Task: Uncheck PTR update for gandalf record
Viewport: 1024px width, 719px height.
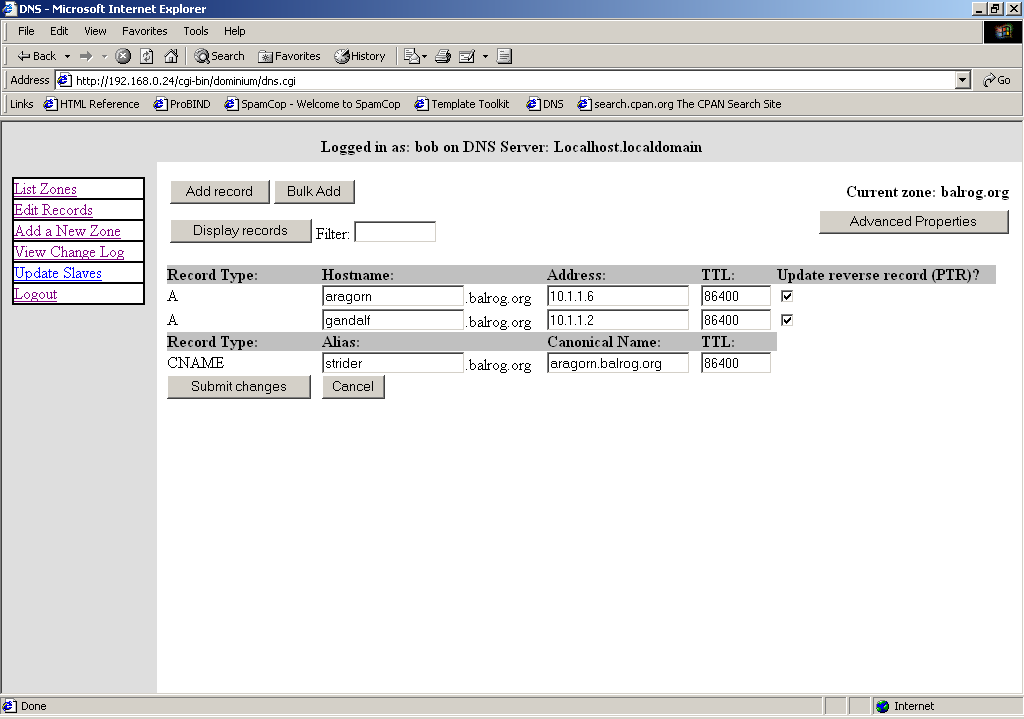Action: (787, 320)
